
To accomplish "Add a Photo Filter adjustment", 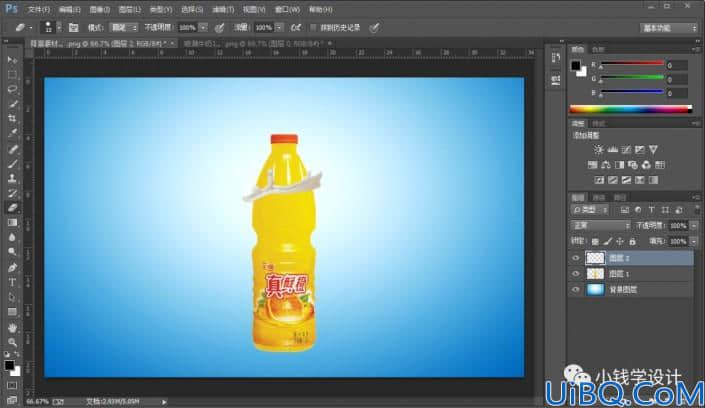I will [633, 165].
